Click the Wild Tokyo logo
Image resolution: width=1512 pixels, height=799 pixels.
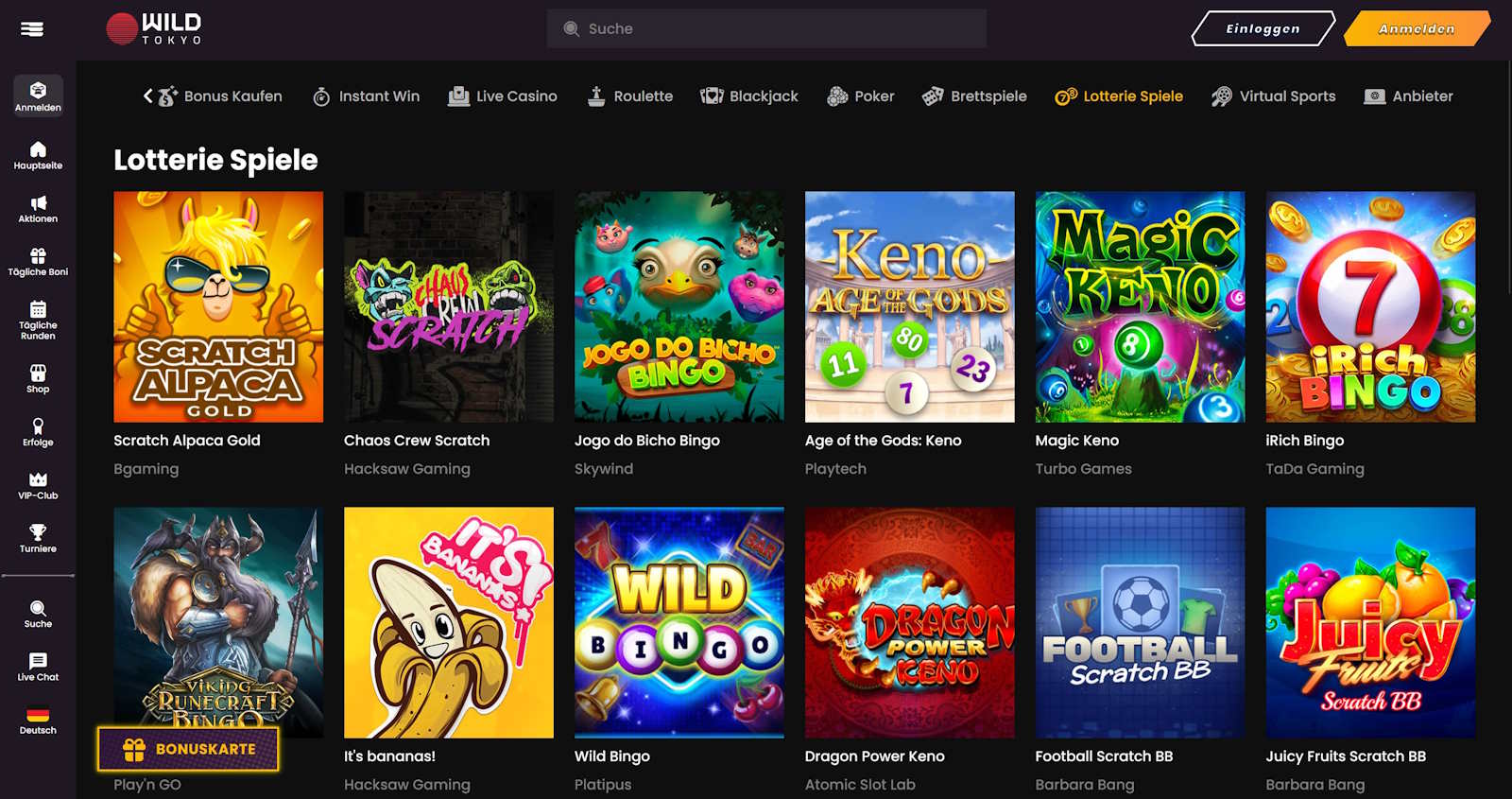pos(154,29)
